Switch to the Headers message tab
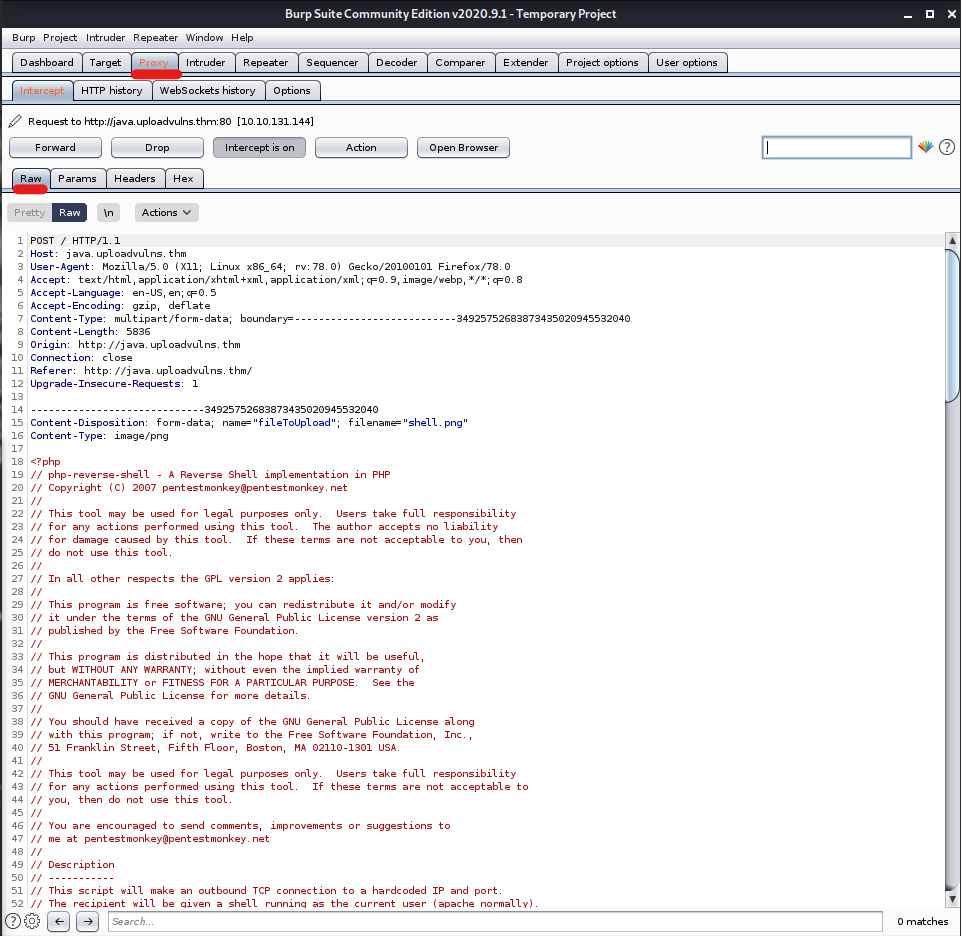 click(x=135, y=178)
